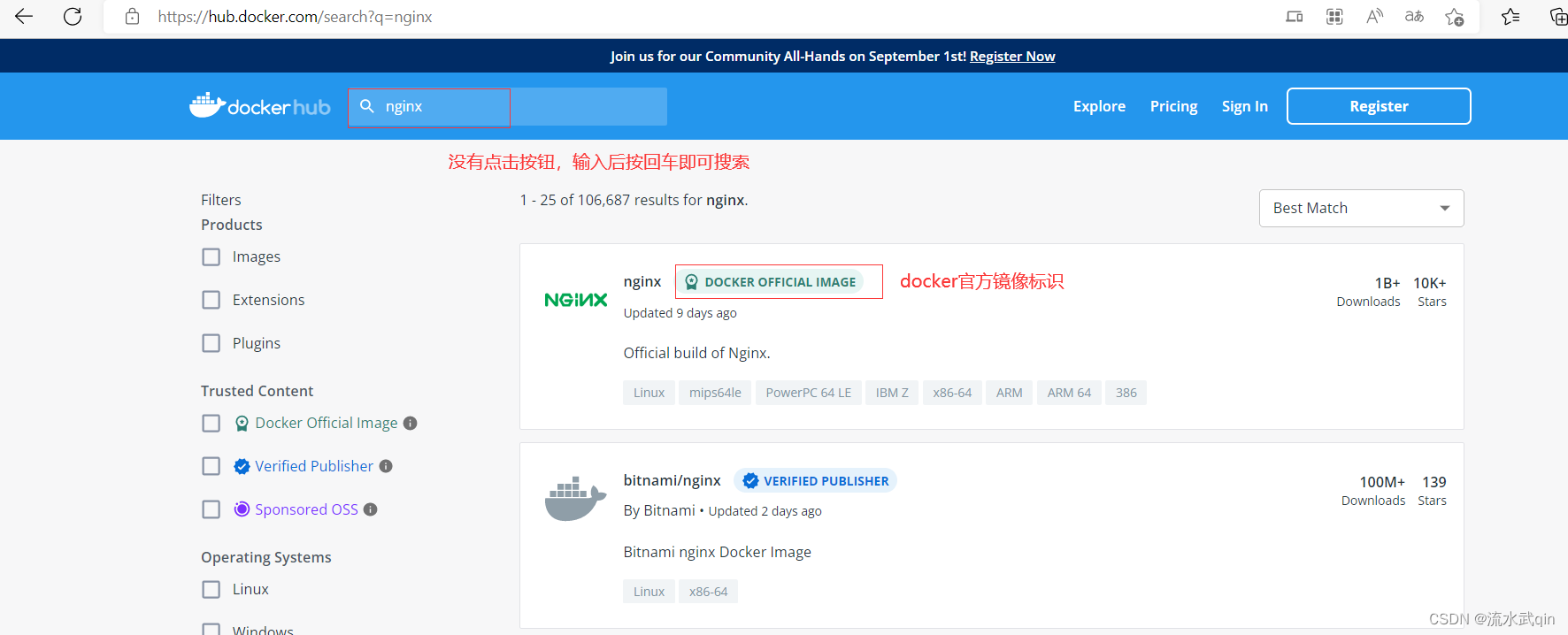Click the ARM tag on nginx result
This screenshot has width=1568, height=635.
click(1009, 393)
